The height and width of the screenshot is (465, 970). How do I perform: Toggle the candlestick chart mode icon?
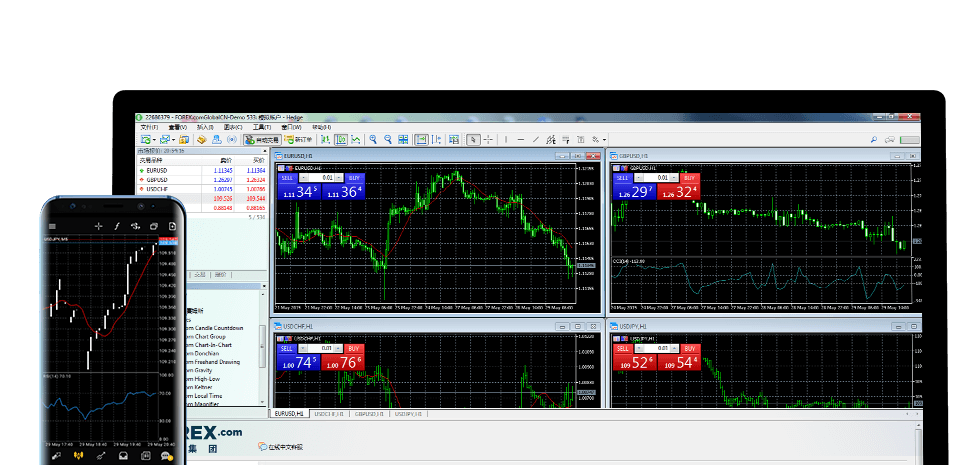[x=341, y=140]
